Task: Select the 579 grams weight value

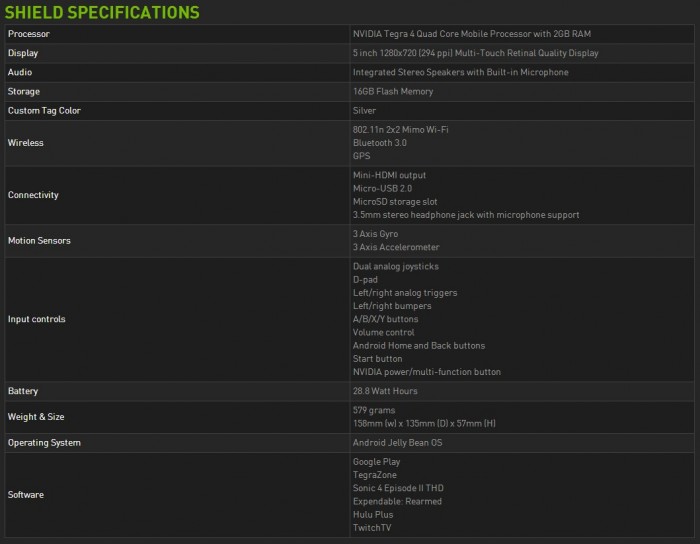Action: coord(375,410)
